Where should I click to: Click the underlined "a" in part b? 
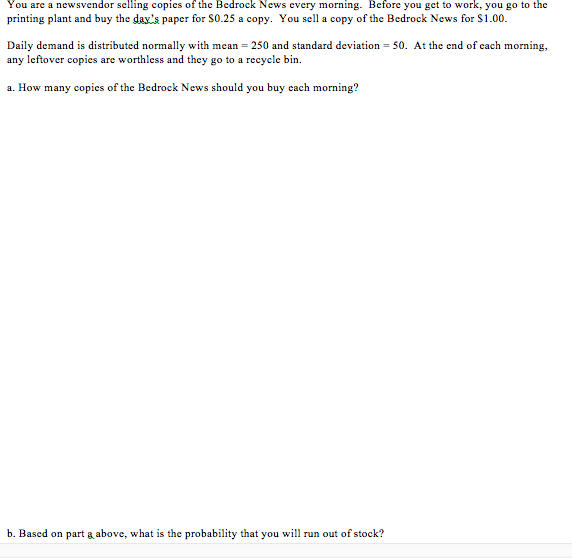(x=90, y=534)
